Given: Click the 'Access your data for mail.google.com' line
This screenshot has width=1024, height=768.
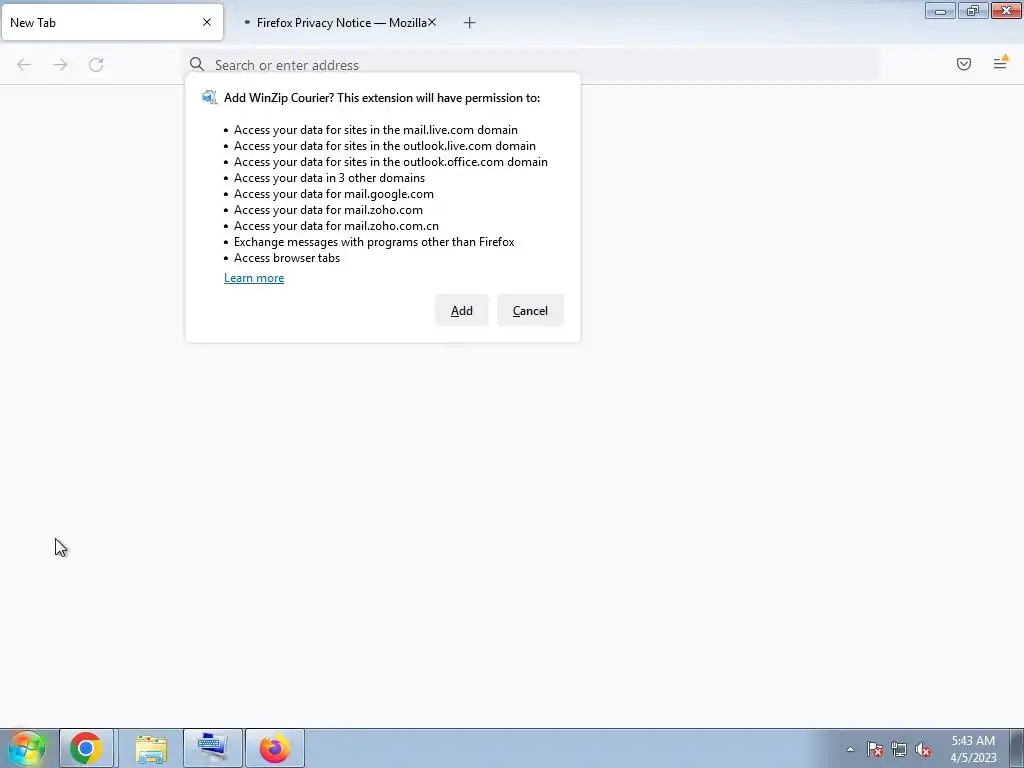Looking at the screenshot, I should pos(334,194).
